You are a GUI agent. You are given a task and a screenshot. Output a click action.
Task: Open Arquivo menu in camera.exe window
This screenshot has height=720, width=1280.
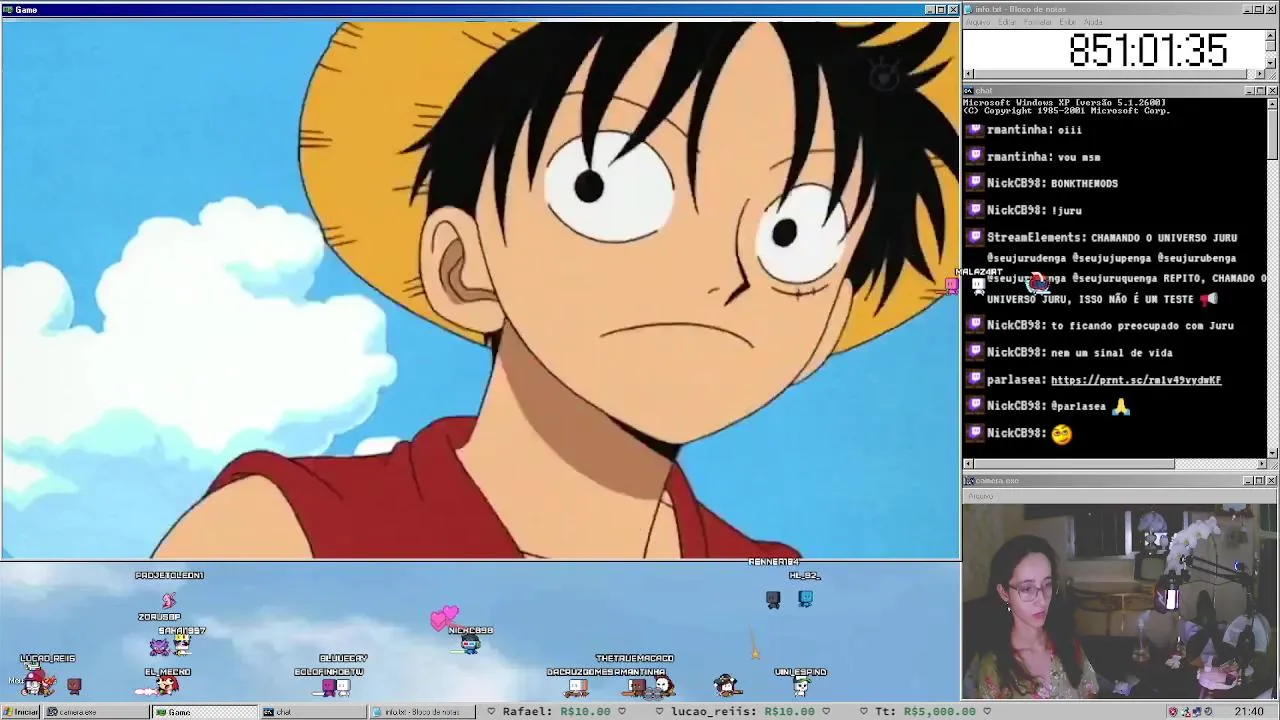pos(981,496)
